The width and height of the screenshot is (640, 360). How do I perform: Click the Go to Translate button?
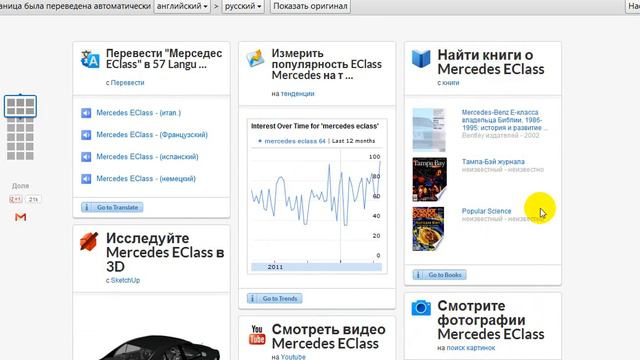click(112, 207)
